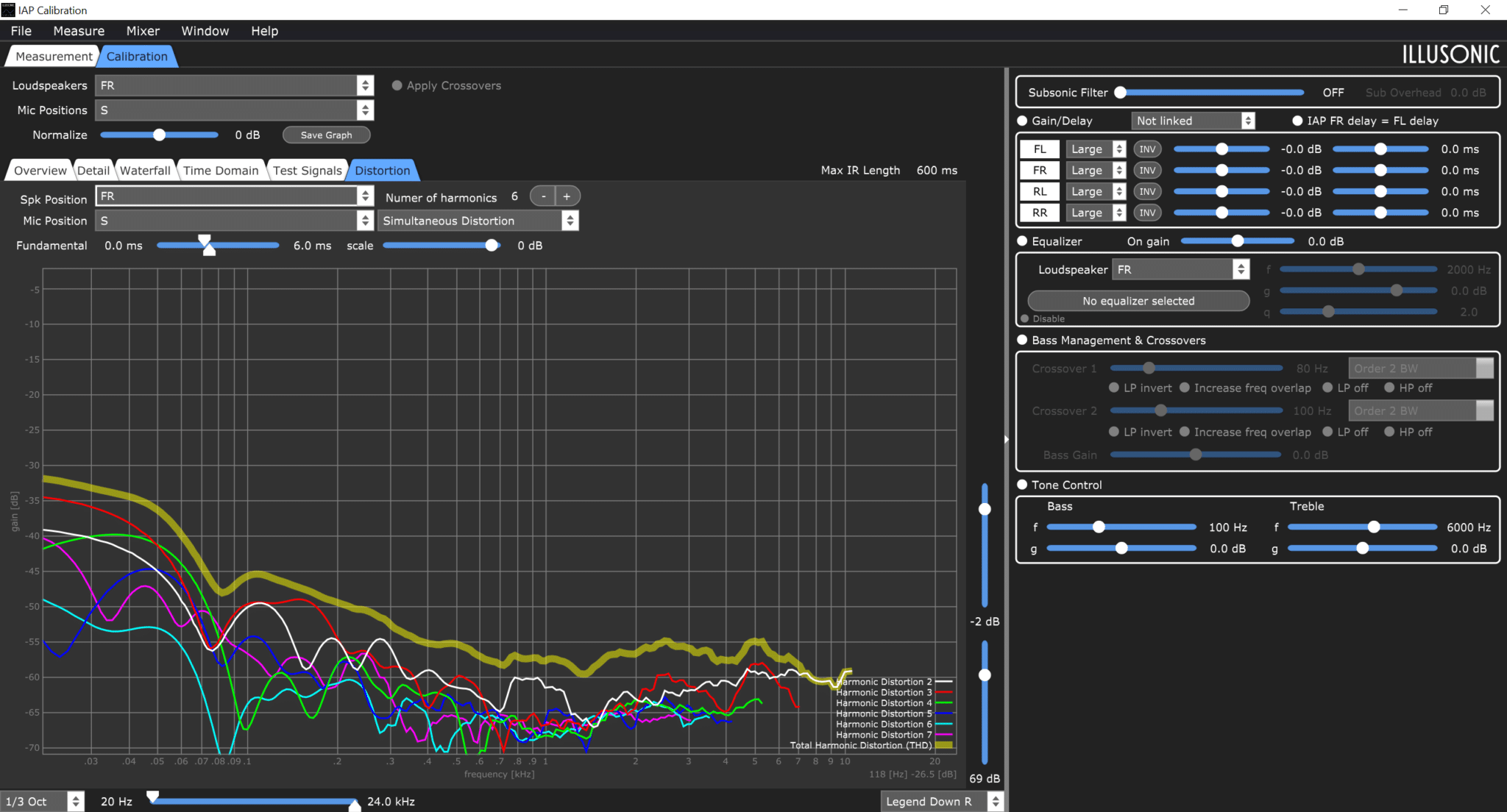Click the 69 dB vertical slider
This screenshot has height=812, width=1507.
[985, 702]
